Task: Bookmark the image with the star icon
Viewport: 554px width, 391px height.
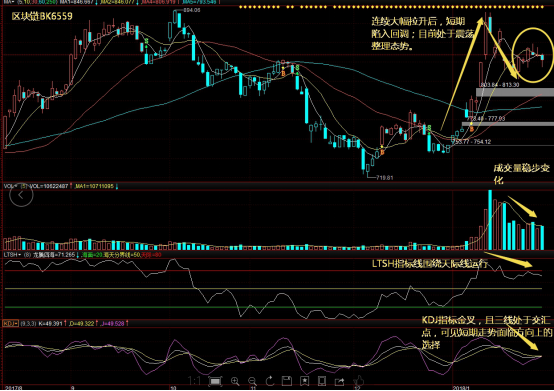Action: pos(304,381)
